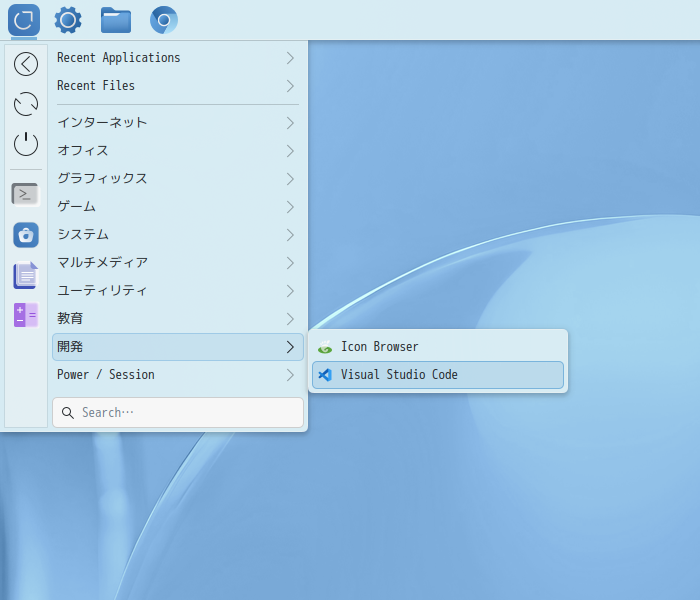The width and height of the screenshot is (700, 600).
Task: Expand chevron next to ユーティリティ
Action: pyautogui.click(x=290, y=291)
